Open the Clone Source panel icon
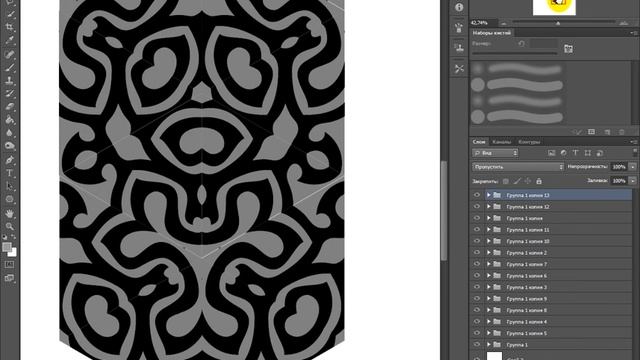The image size is (640, 360). [459, 48]
